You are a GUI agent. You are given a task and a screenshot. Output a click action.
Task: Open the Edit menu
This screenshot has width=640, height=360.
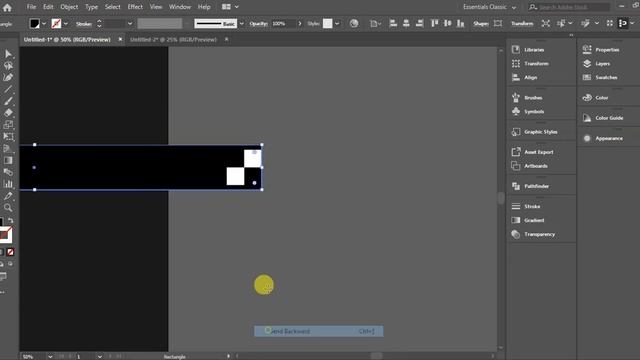(48, 7)
